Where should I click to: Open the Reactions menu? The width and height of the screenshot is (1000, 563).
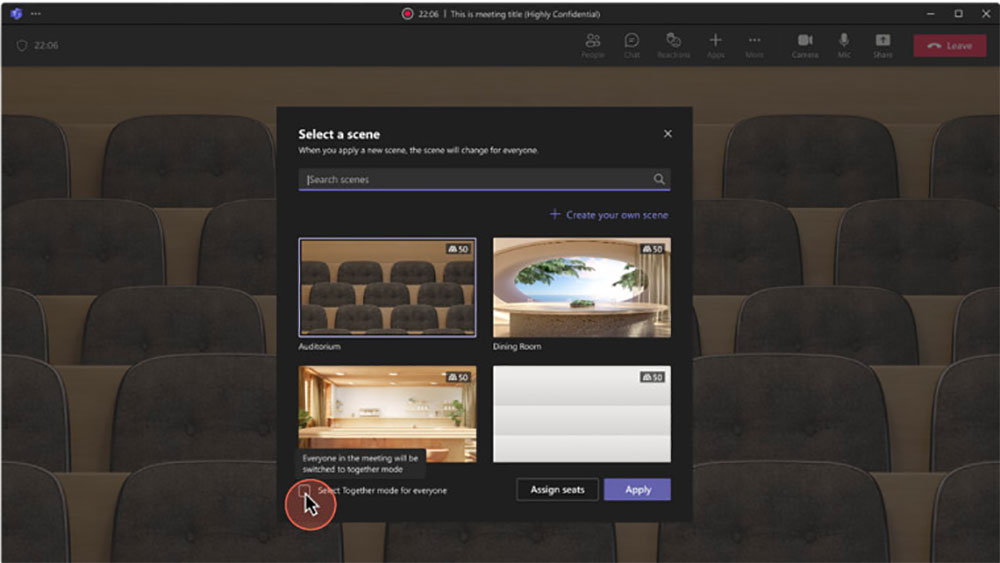point(673,44)
